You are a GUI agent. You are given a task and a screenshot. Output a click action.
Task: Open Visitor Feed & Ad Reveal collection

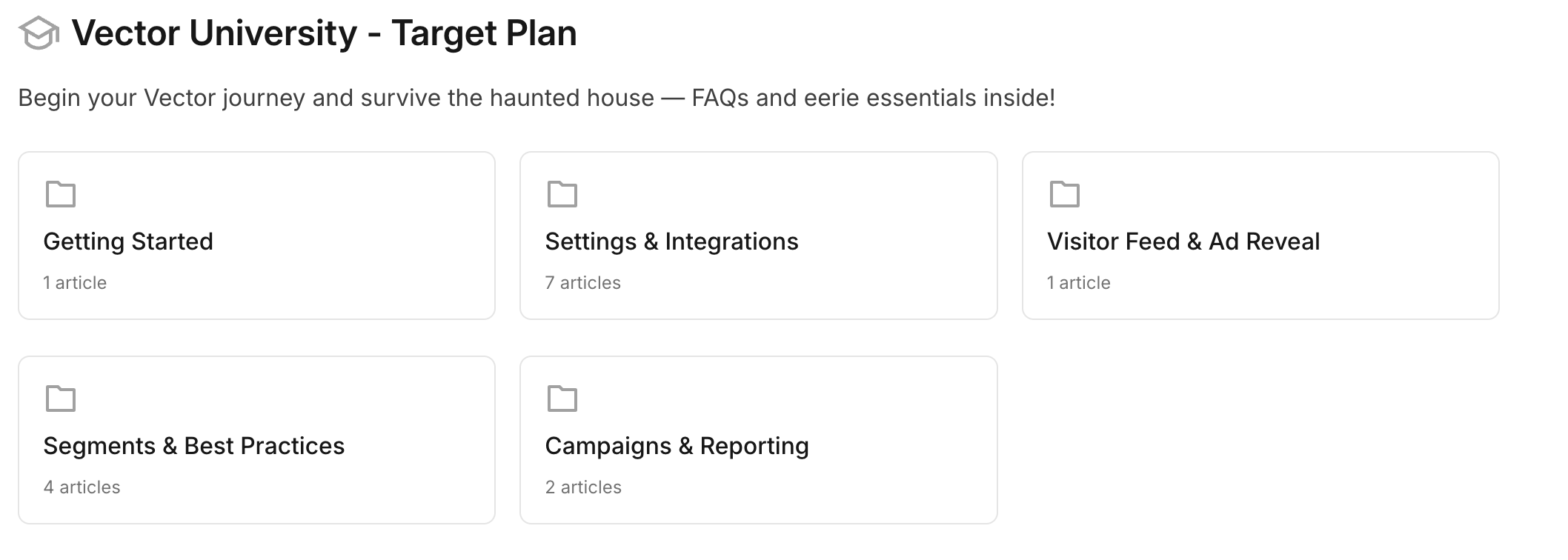[x=1183, y=241]
